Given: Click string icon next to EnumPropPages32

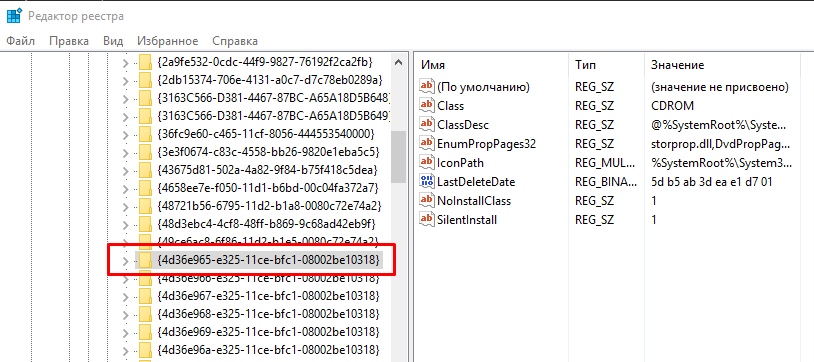Looking at the screenshot, I should pyautogui.click(x=427, y=144).
